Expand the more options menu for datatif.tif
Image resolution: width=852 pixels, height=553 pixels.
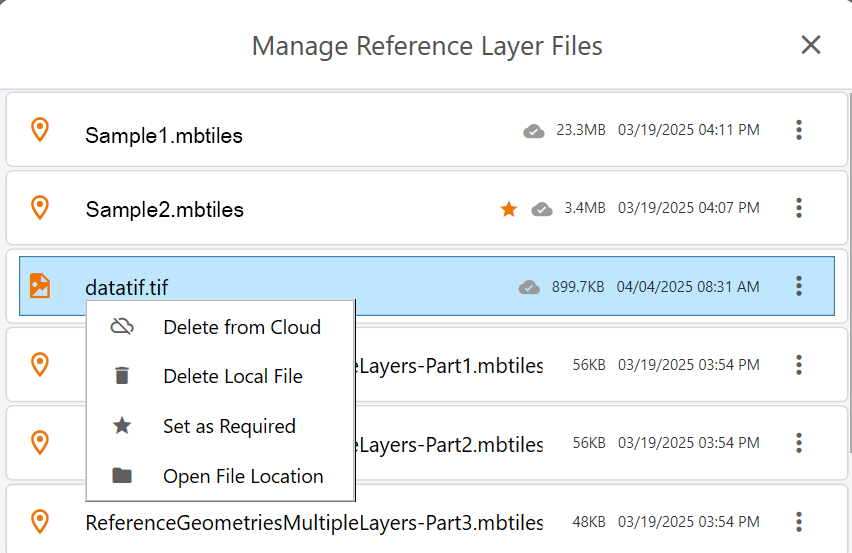798,286
